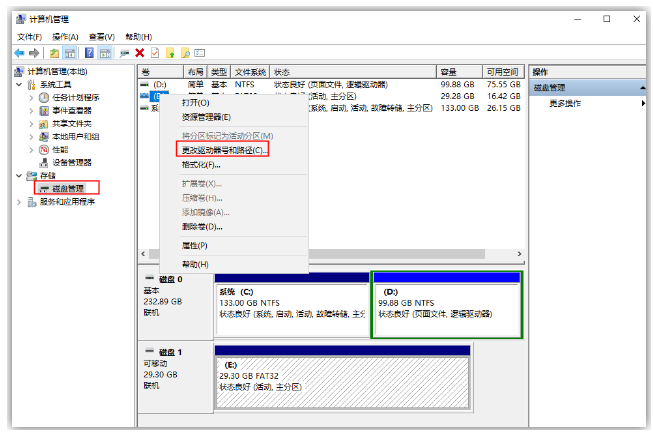
Task: Expand 更多操作 submenu arrow in actions pane
Action: click(x=642, y=103)
